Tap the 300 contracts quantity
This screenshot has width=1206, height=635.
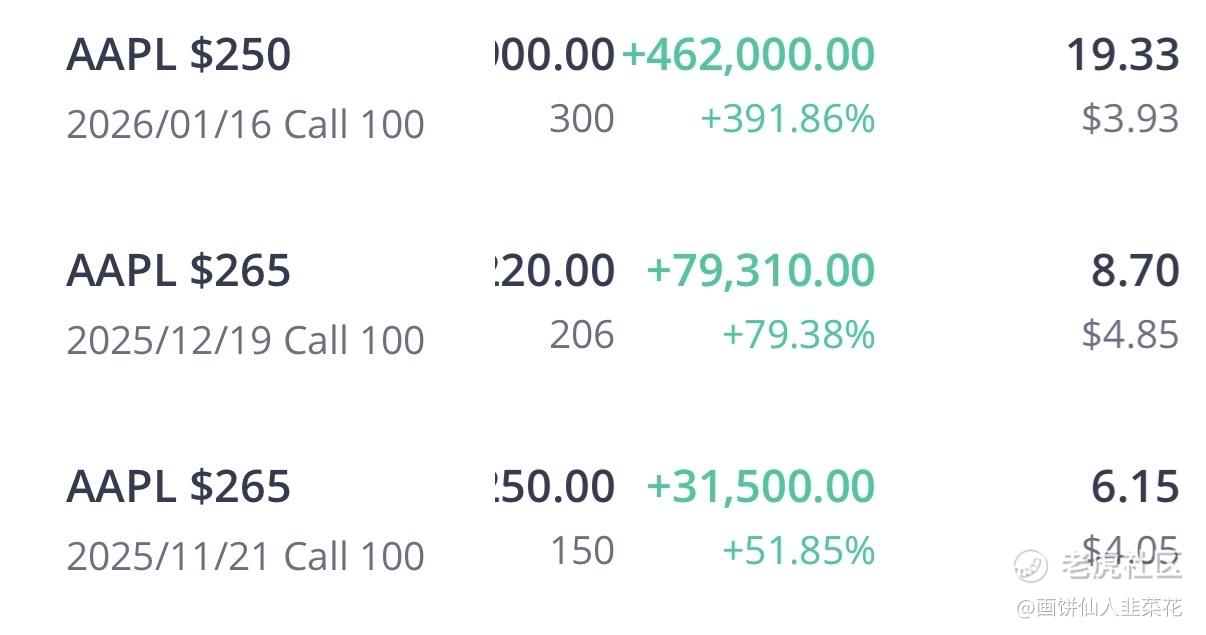coord(581,119)
